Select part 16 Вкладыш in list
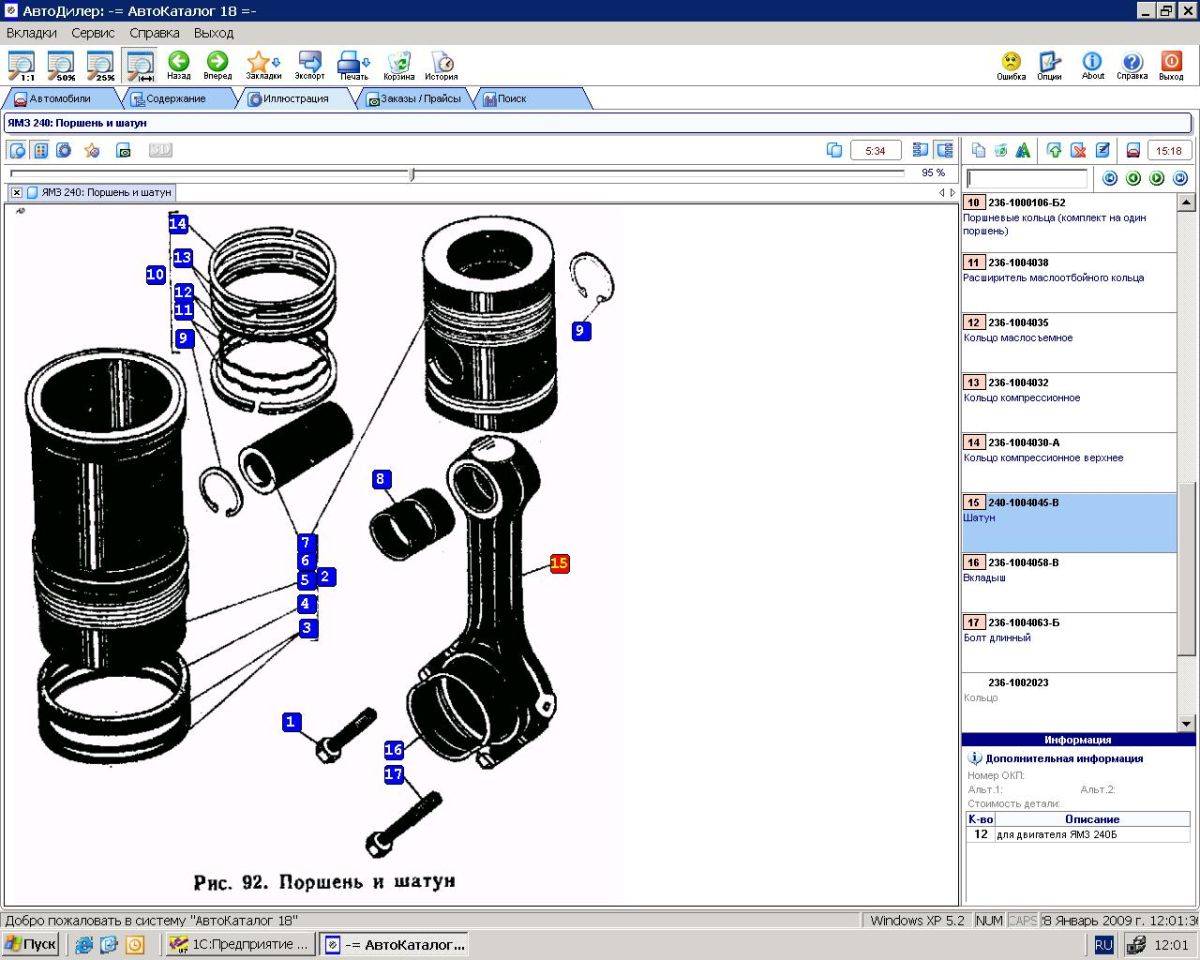Screen dimensions: 1200x960 [1069, 582]
